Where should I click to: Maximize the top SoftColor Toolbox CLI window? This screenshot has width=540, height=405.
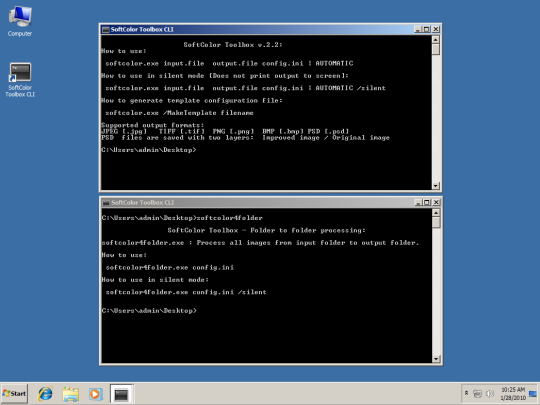[x=427, y=30]
